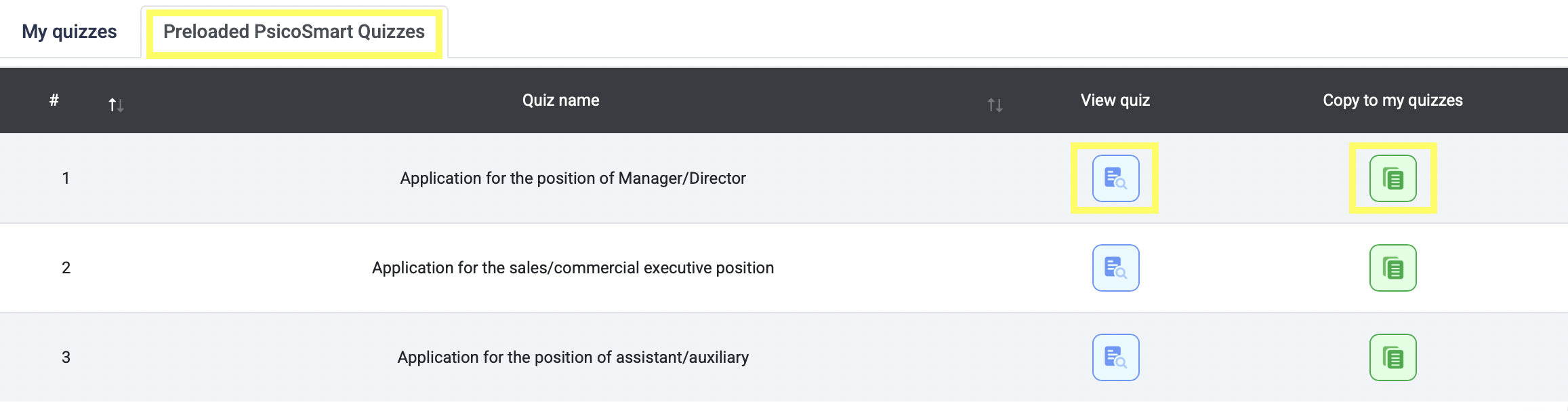Sort table by Quiz name arrows
Viewport: 1568px width, 411px height.
(x=995, y=105)
